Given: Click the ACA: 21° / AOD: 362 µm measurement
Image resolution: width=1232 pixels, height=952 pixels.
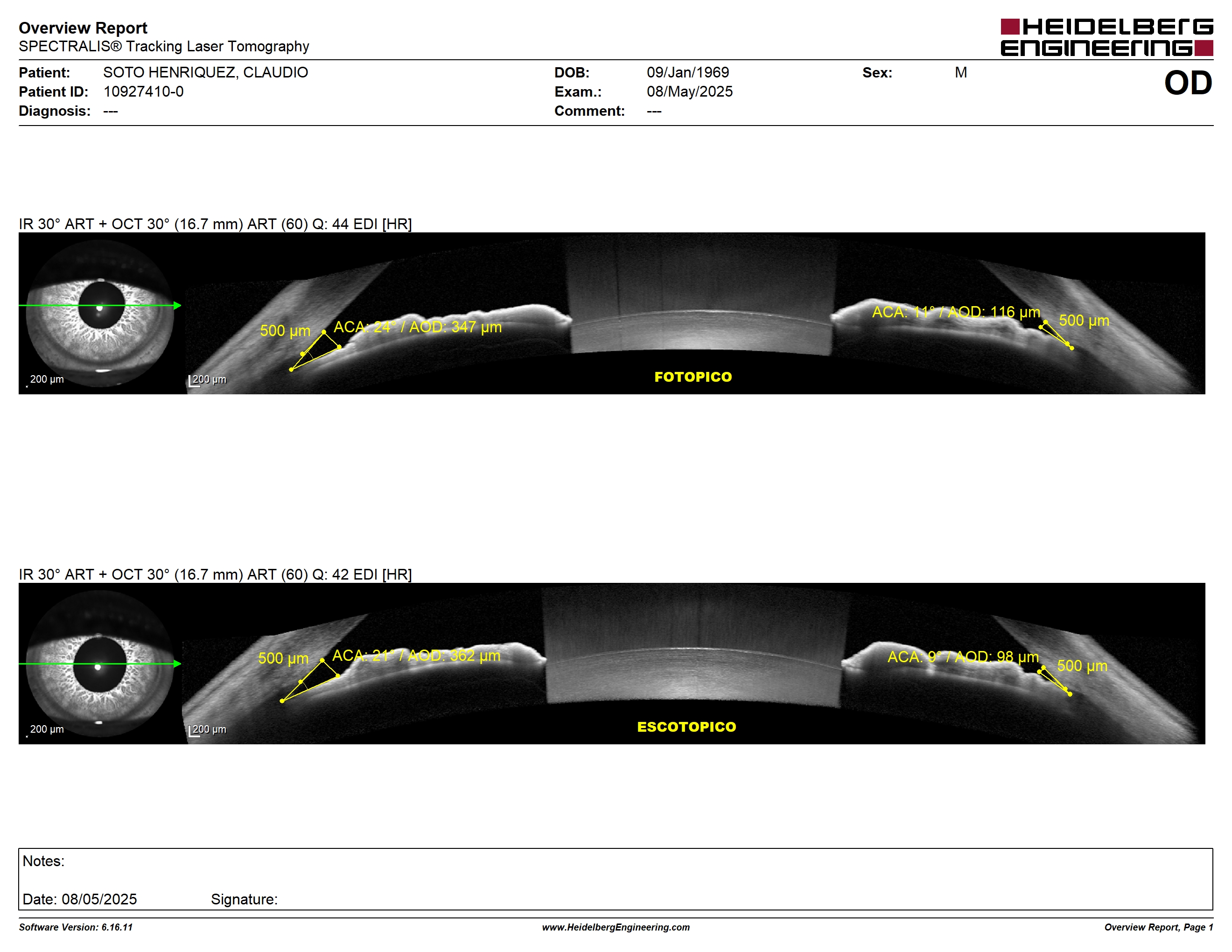Looking at the screenshot, I should point(416,655).
